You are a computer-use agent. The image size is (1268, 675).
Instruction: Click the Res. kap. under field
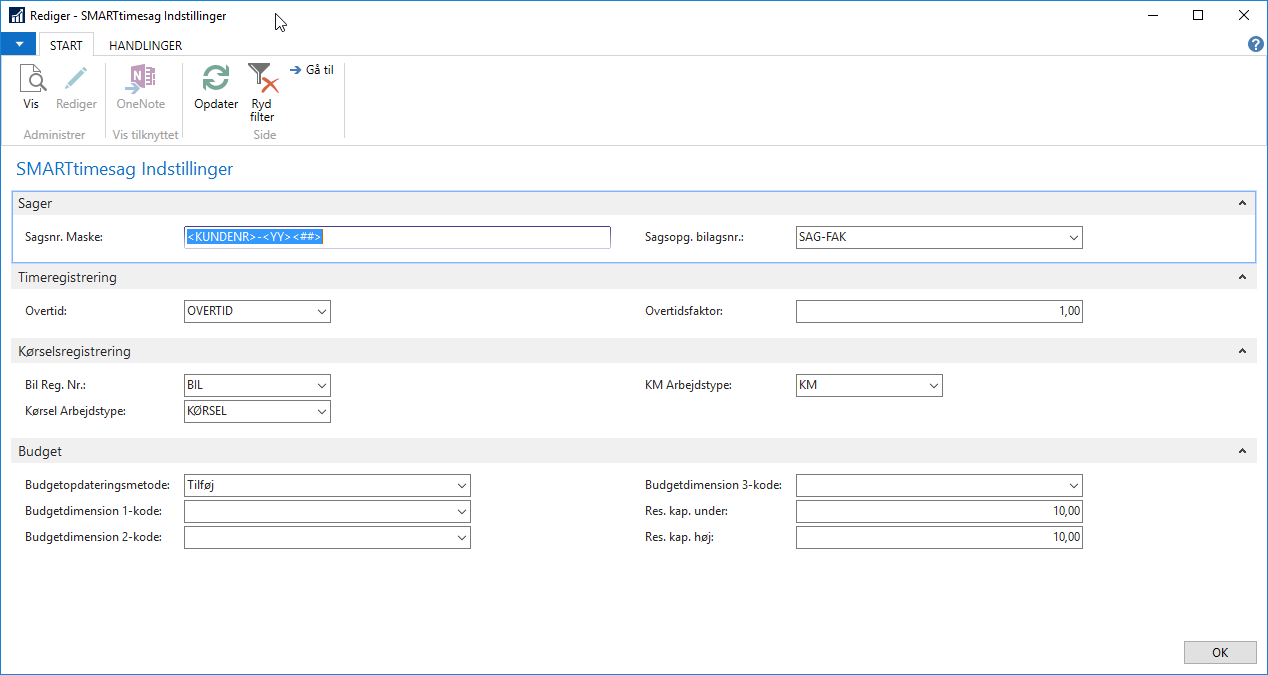939,512
